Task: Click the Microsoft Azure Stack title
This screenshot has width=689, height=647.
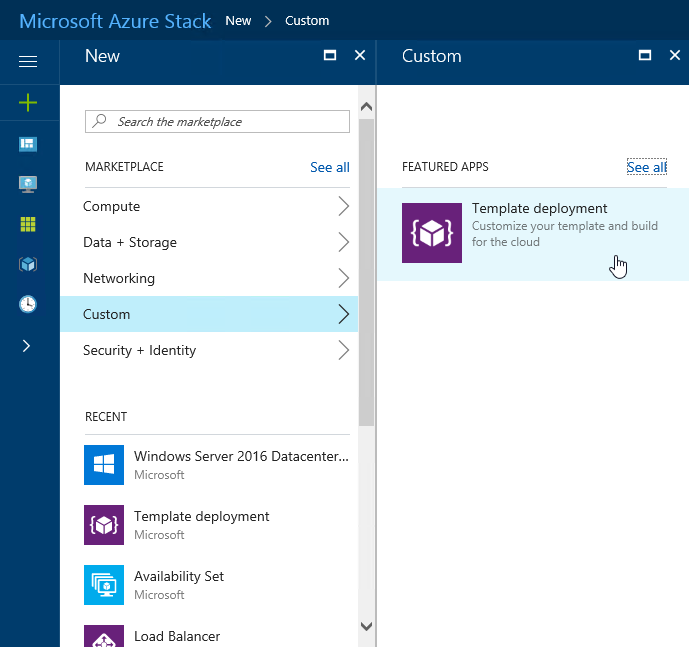Action: pyautogui.click(x=115, y=21)
